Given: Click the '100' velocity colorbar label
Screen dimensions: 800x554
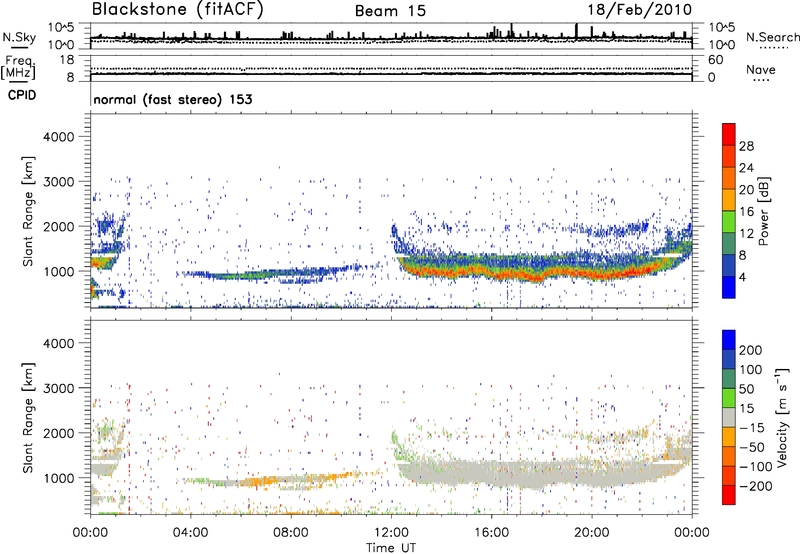Looking at the screenshot, I should [x=751, y=370].
